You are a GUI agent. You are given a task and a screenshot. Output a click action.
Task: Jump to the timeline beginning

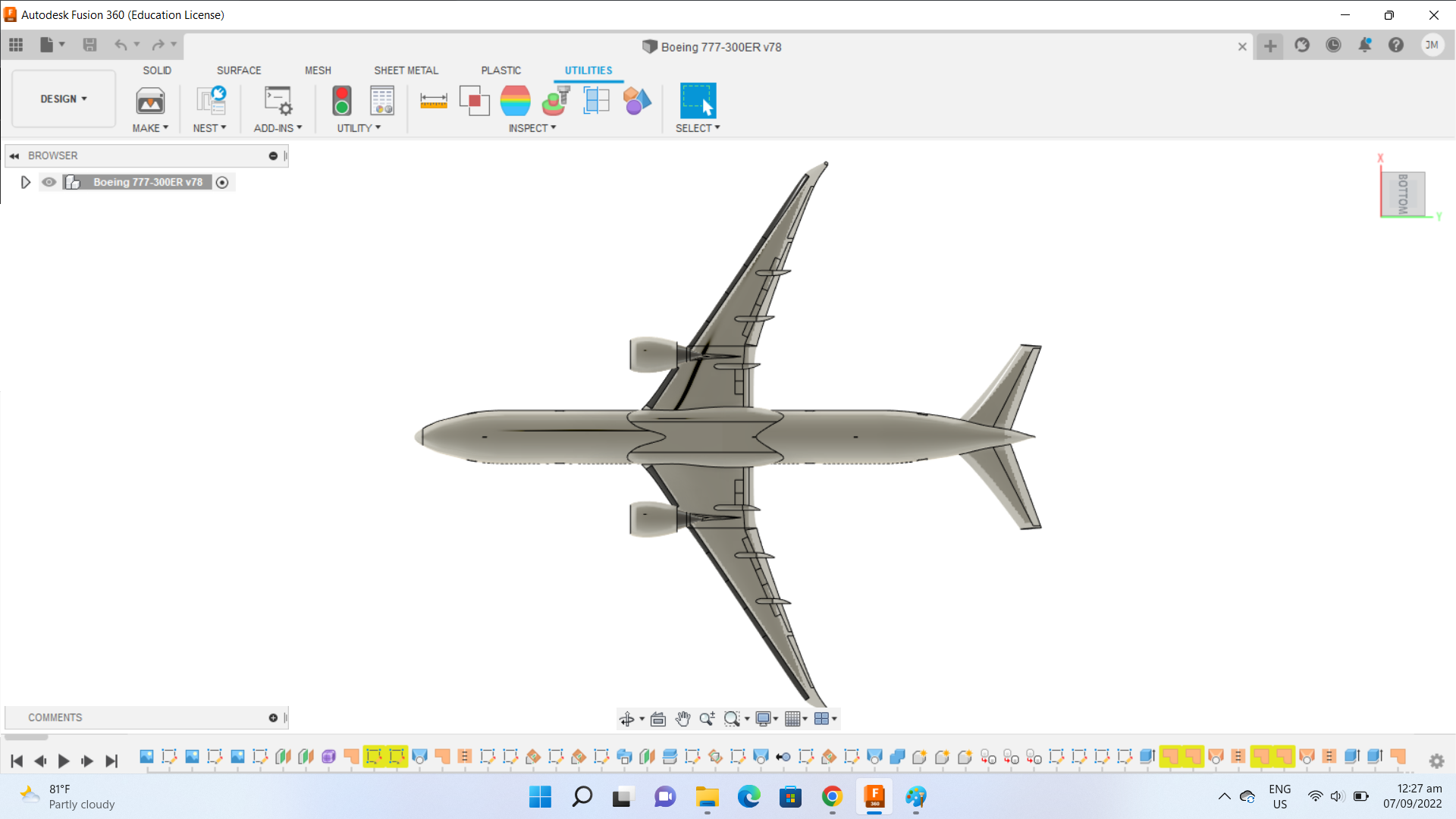coord(17,761)
